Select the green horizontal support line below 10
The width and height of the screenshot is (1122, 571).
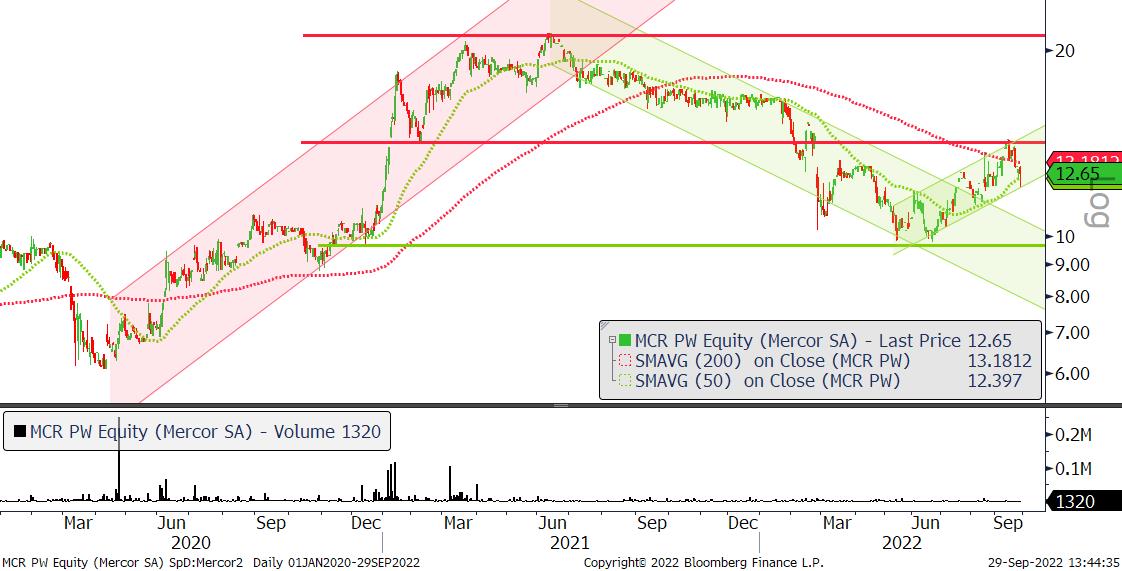click(x=681, y=245)
